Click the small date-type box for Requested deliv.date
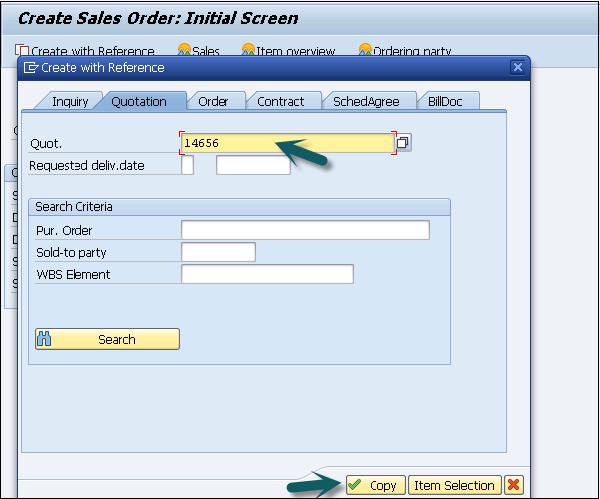 [x=187, y=165]
